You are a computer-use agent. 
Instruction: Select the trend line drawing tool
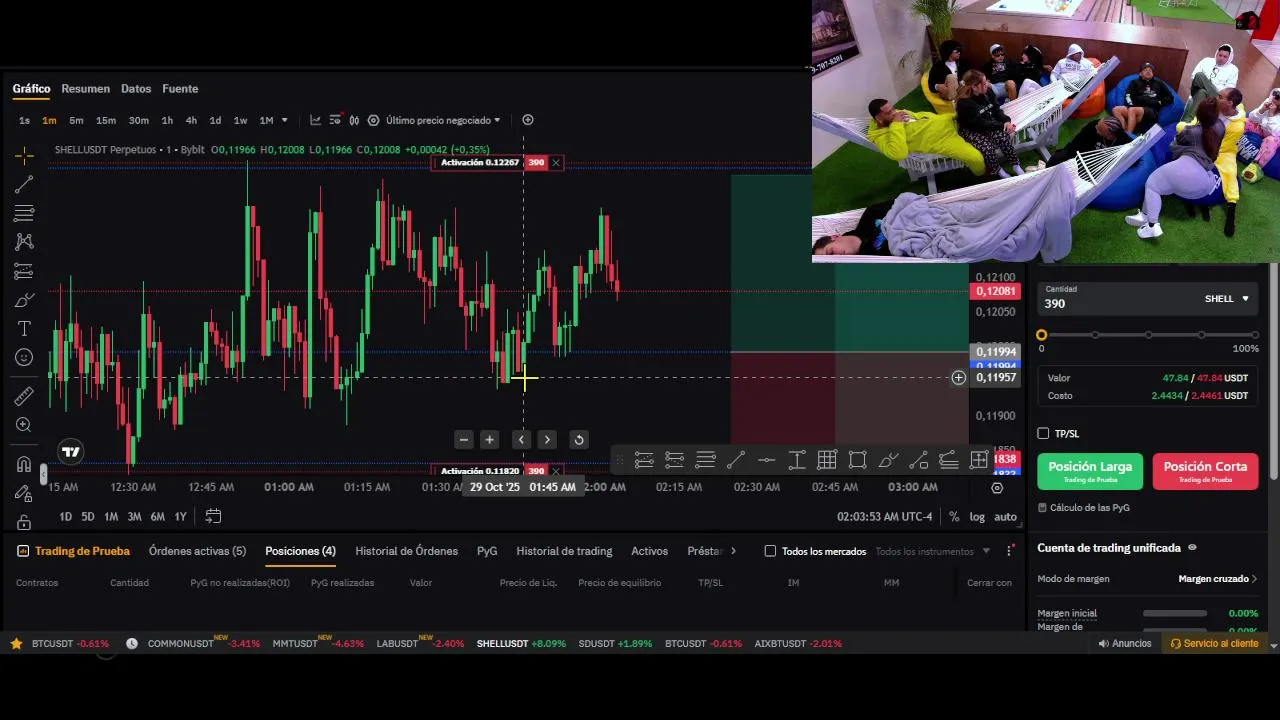coord(24,184)
